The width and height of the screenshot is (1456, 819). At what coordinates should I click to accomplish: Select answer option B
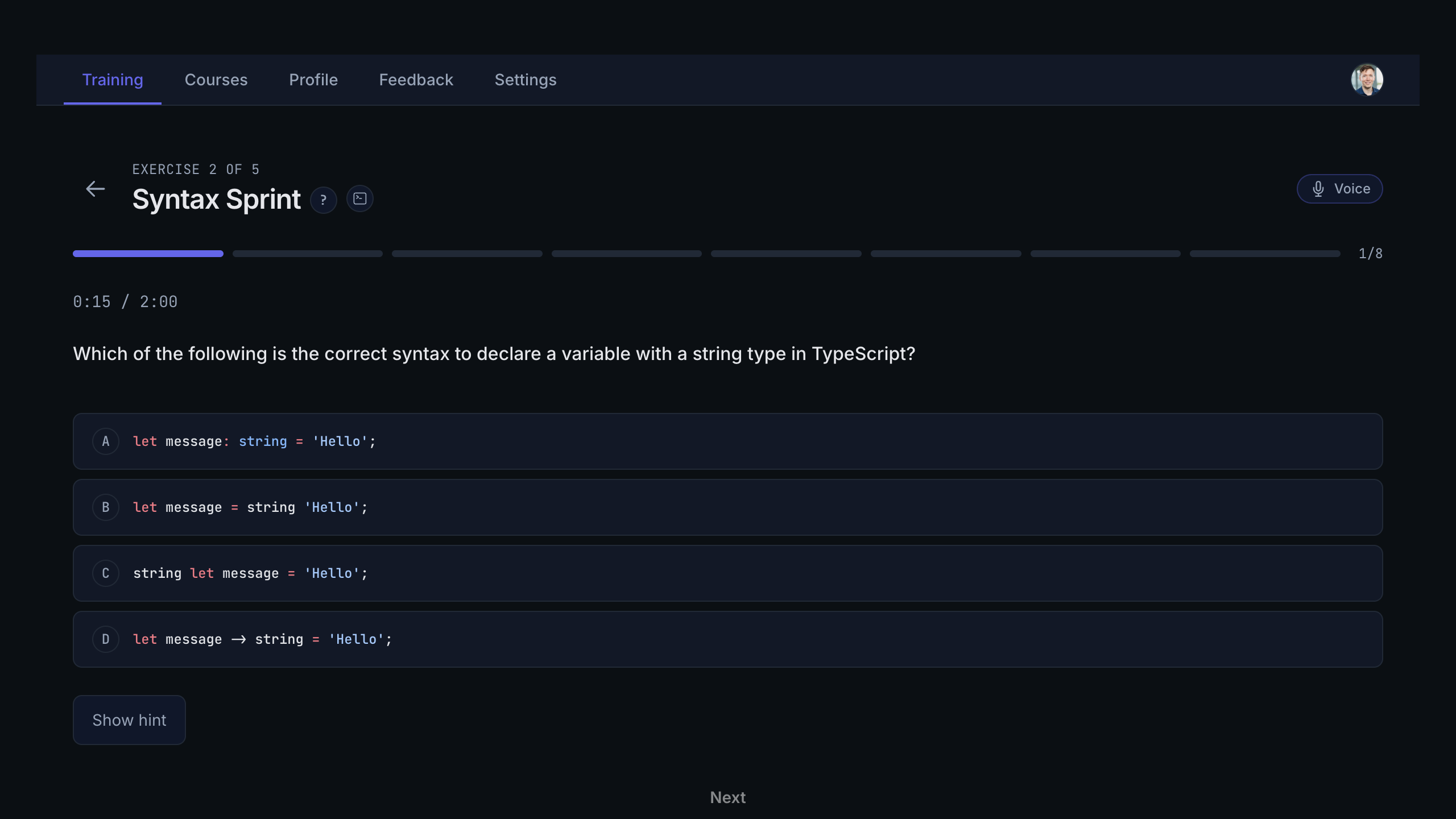pyautogui.click(x=728, y=507)
